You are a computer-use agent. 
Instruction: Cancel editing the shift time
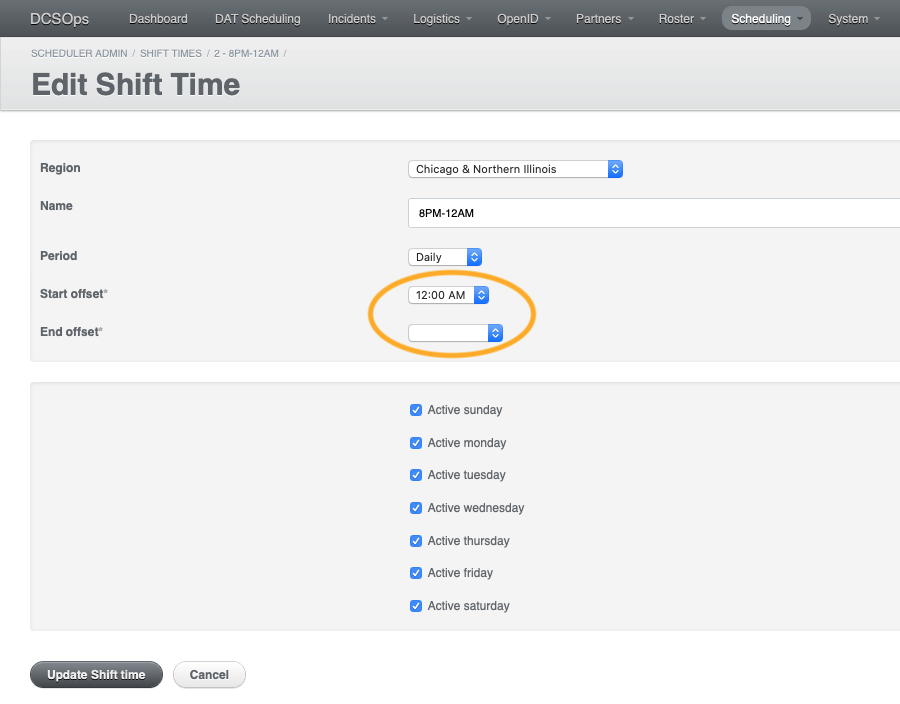pos(209,674)
